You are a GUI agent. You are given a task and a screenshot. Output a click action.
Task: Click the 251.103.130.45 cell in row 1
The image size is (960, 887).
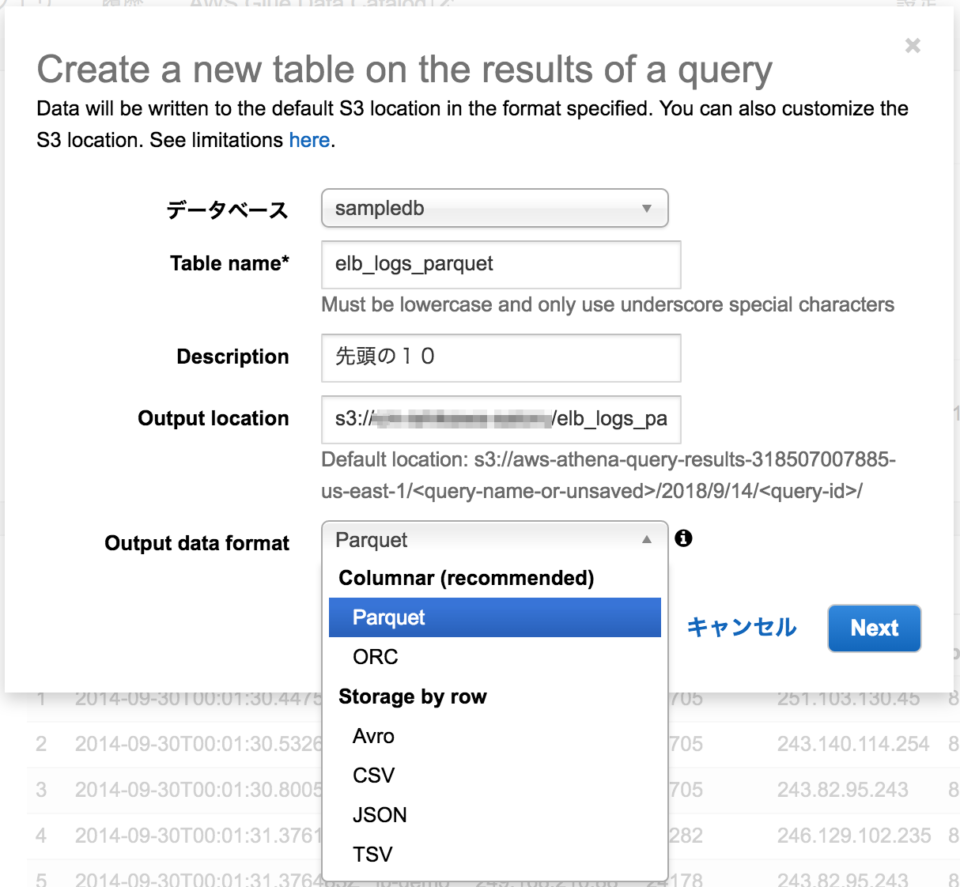847,699
